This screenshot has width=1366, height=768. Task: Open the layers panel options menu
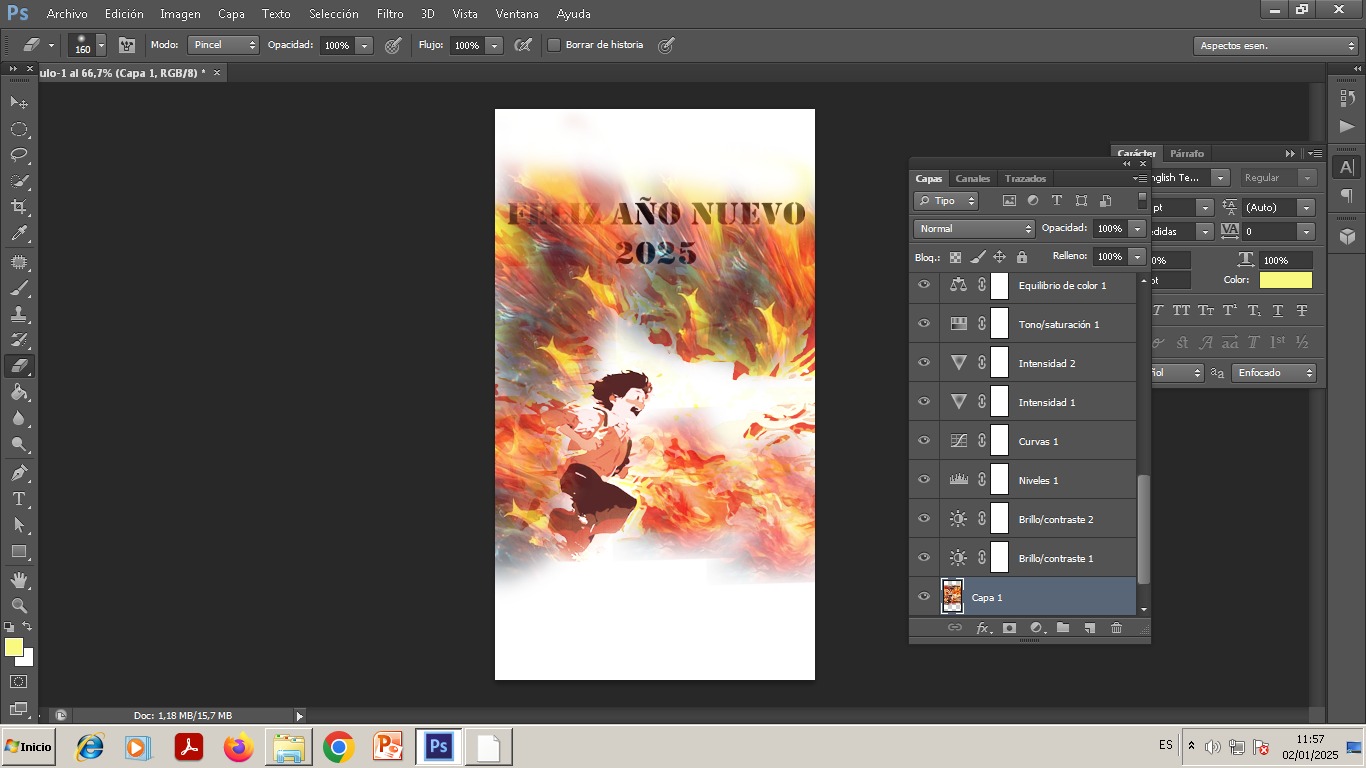tap(1140, 178)
